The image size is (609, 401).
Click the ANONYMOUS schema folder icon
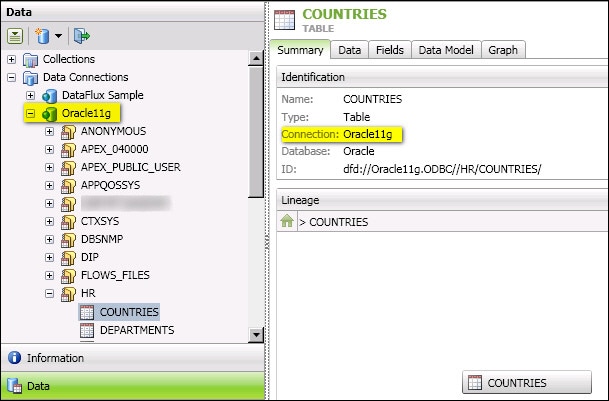(x=69, y=132)
